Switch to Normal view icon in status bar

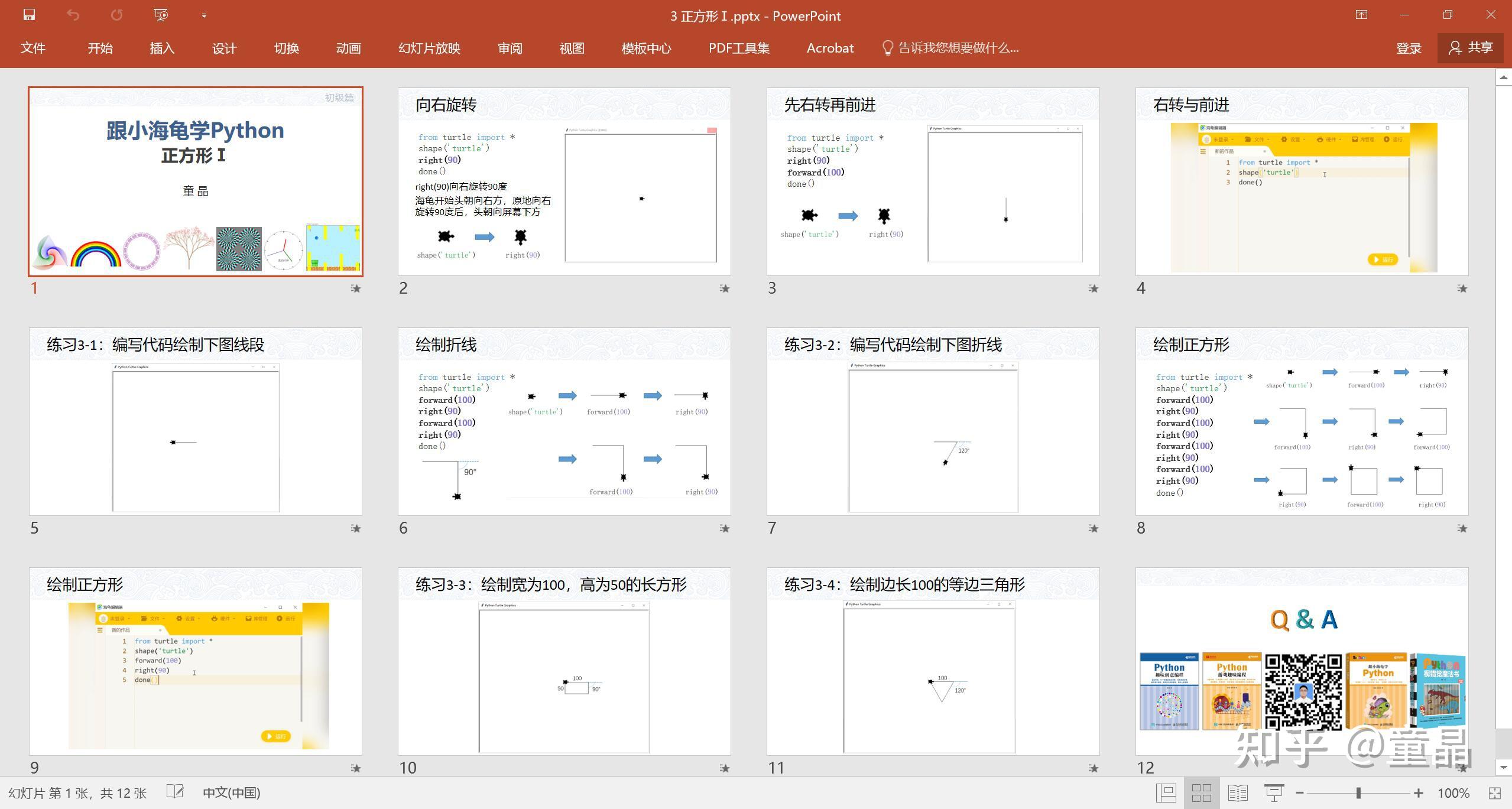(1166, 793)
